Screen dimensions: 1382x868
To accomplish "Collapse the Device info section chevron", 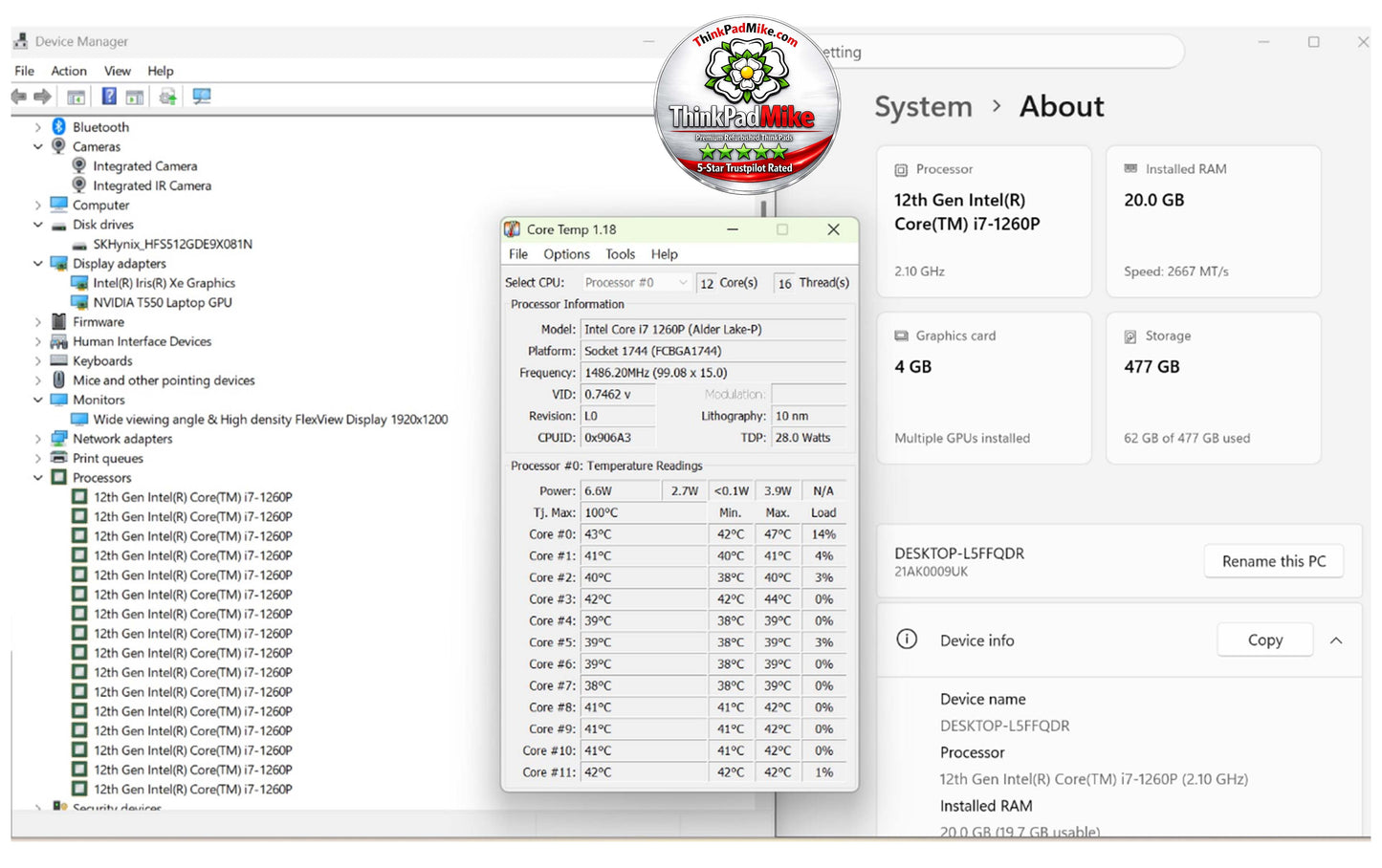I will [x=1336, y=640].
